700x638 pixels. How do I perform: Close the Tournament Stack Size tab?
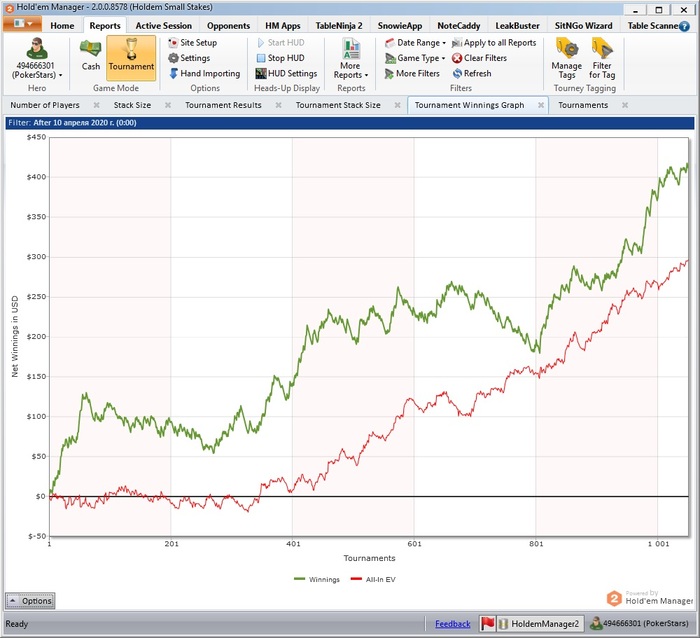[x=397, y=105]
